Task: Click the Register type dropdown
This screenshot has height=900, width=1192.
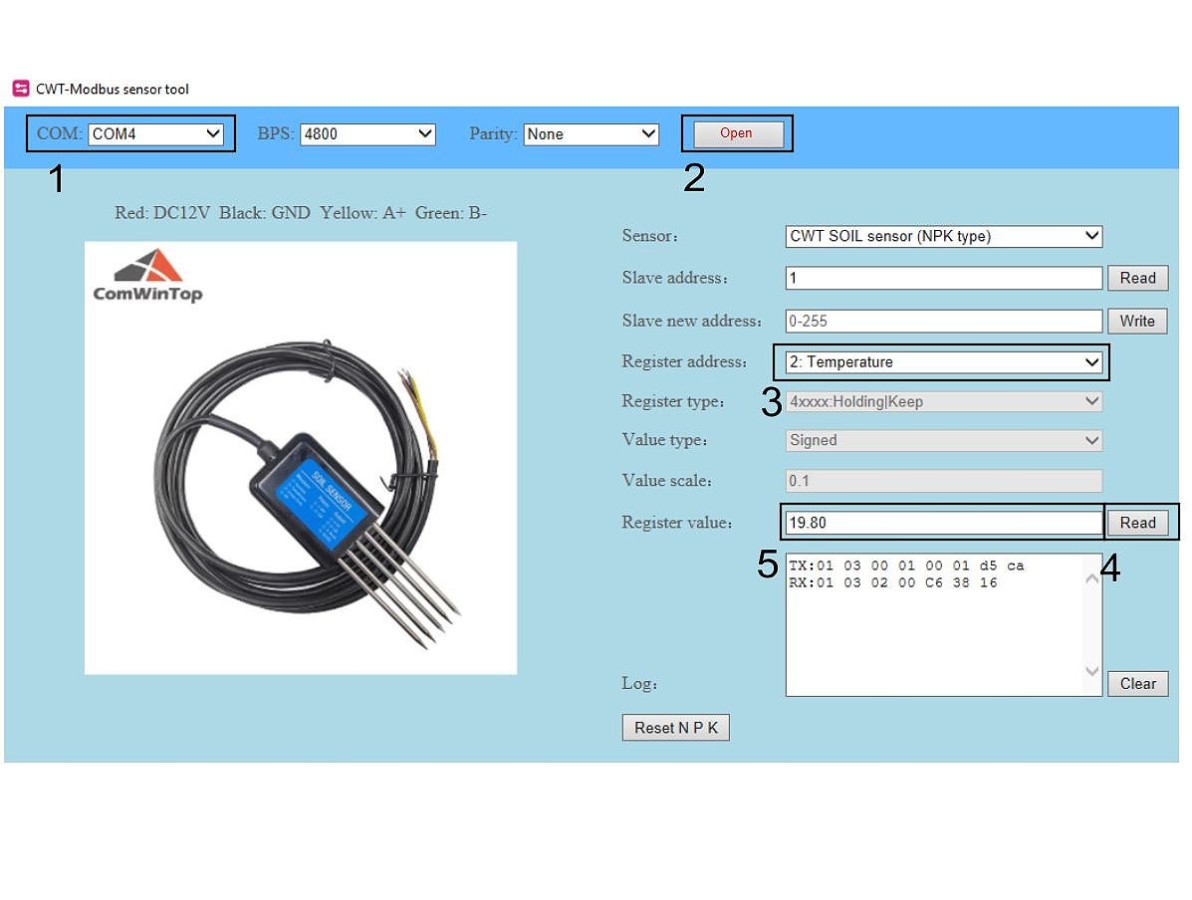Action: point(943,402)
